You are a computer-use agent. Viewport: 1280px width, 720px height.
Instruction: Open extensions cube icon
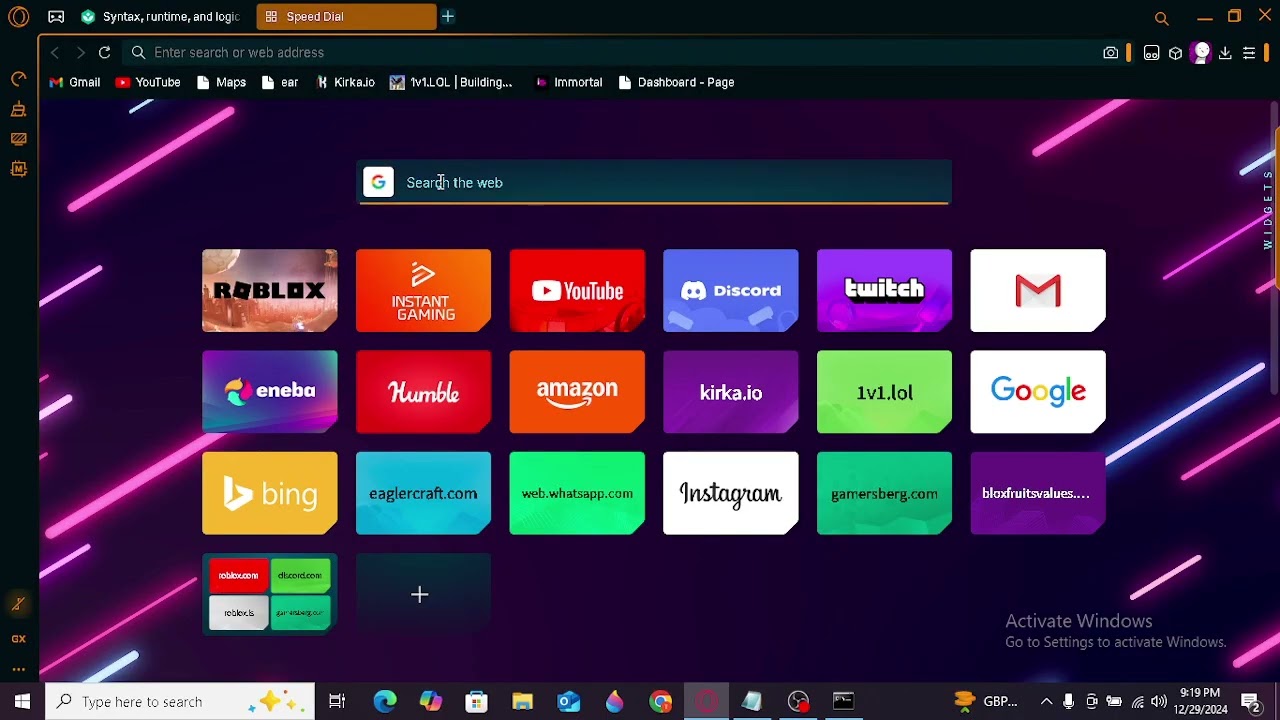tap(1176, 53)
